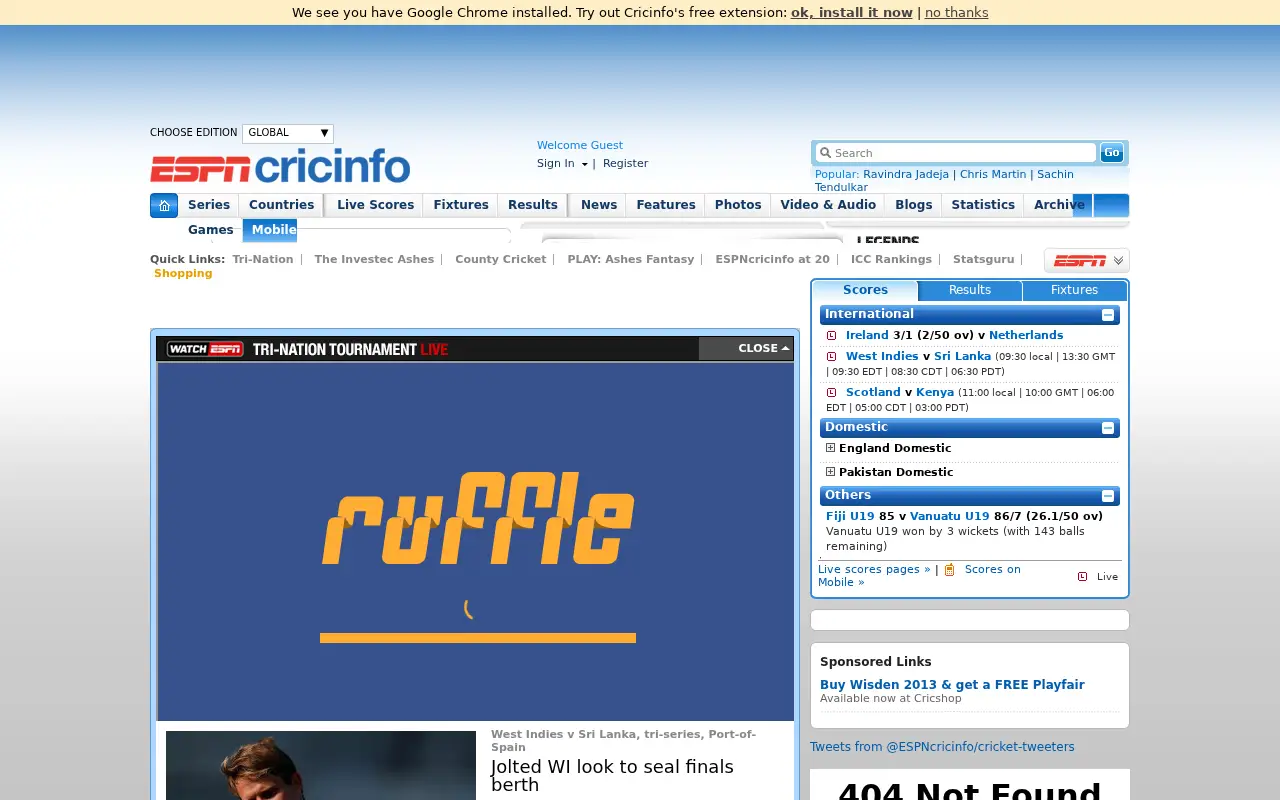Collapse the International scores section
Viewport: 1280px width, 800px height.
coord(1108,315)
